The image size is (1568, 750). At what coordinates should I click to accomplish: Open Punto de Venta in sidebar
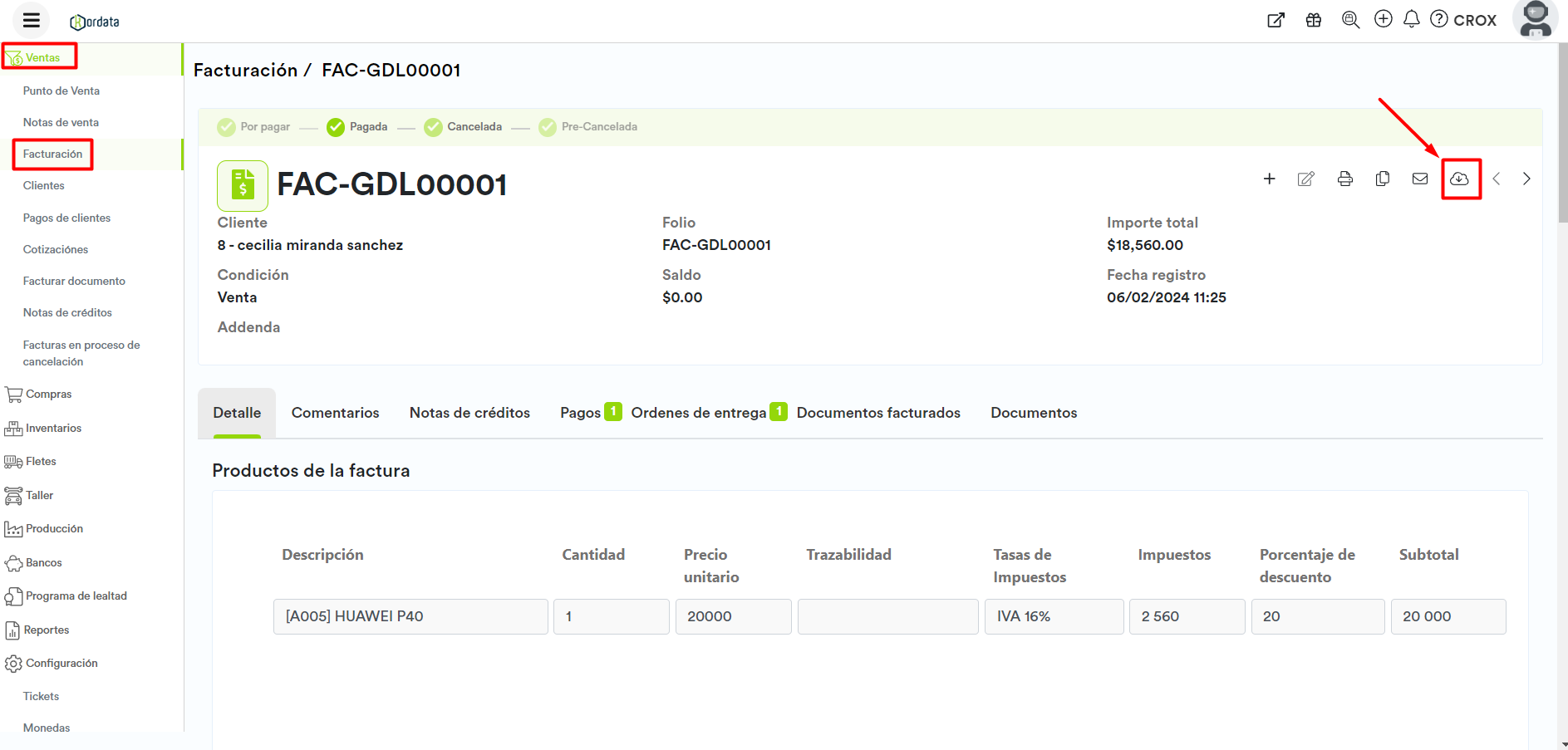(61, 91)
